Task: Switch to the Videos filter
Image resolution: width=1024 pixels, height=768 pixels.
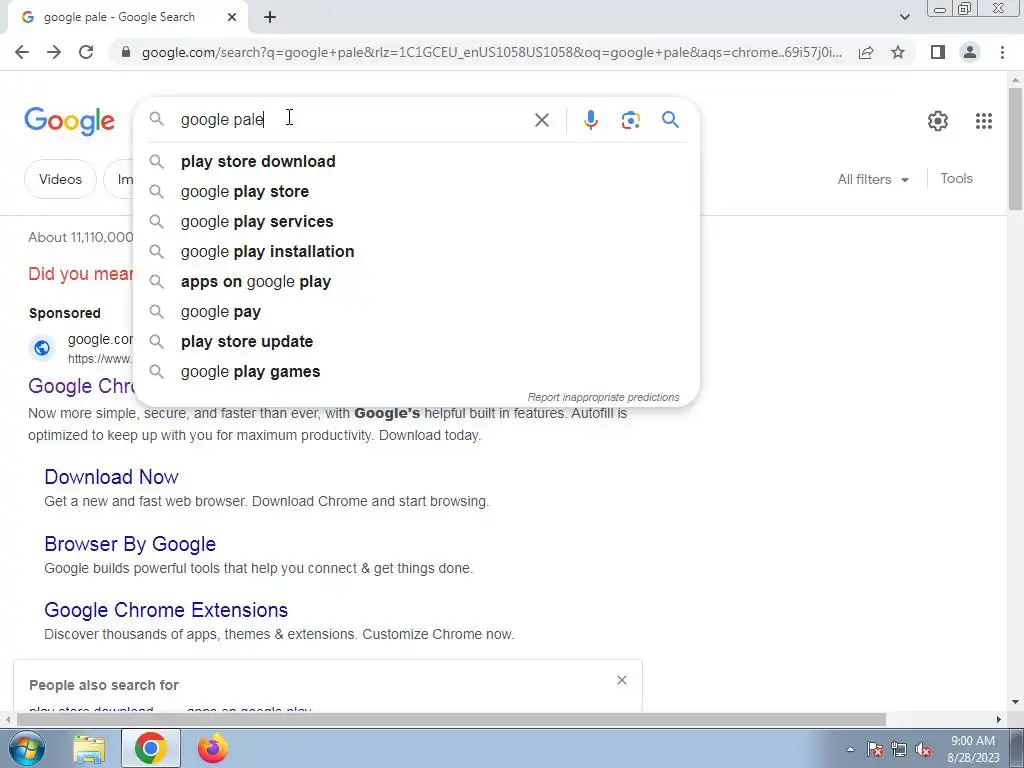Action: pos(60,179)
